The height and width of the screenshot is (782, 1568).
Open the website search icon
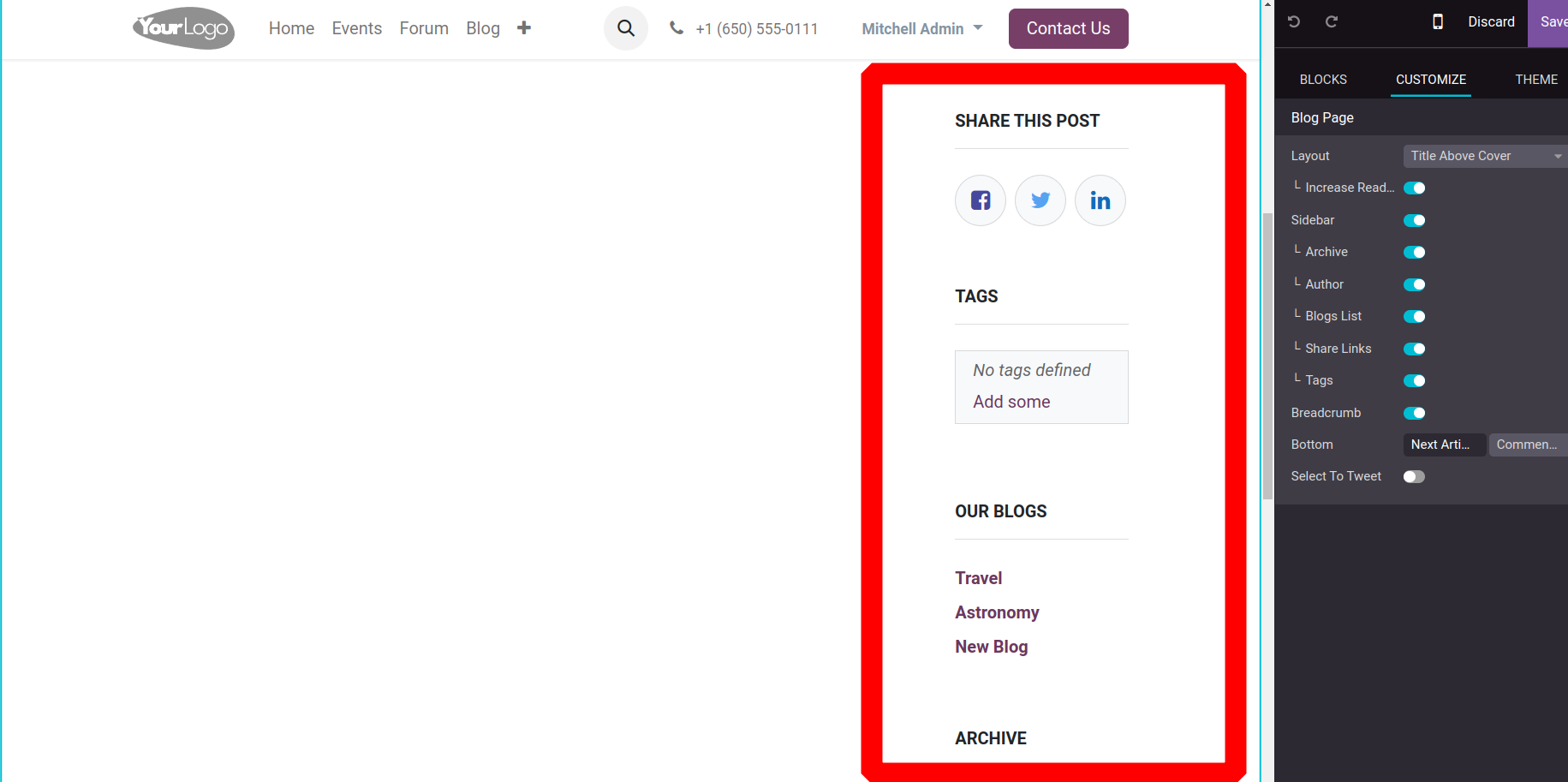[626, 28]
